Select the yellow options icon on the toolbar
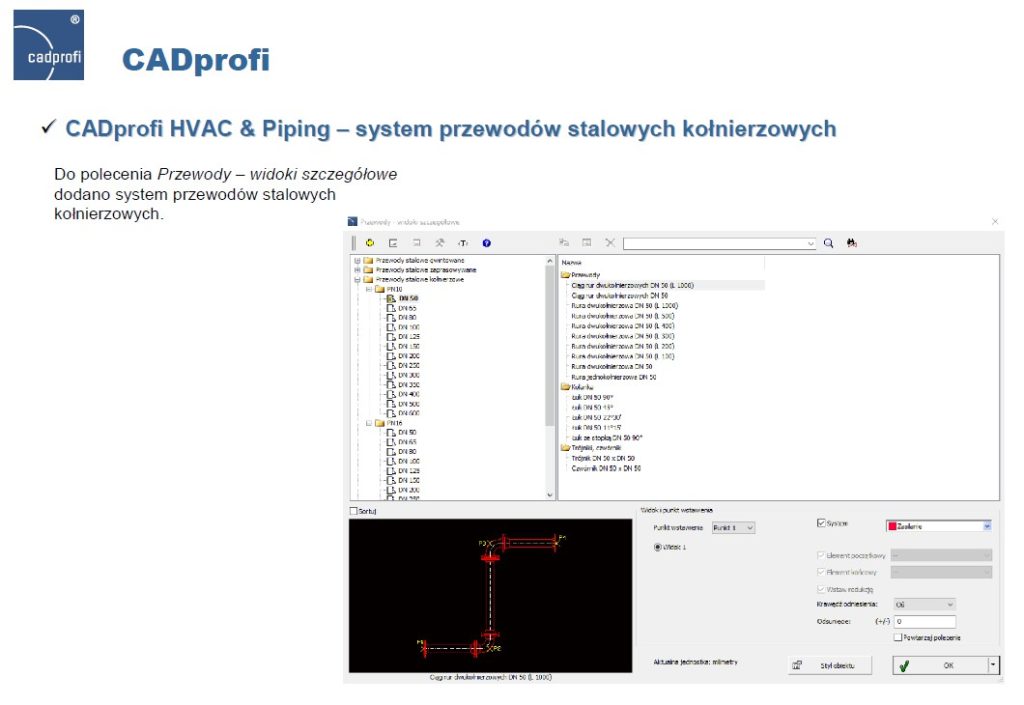The image size is (1024, 705). 370,243
